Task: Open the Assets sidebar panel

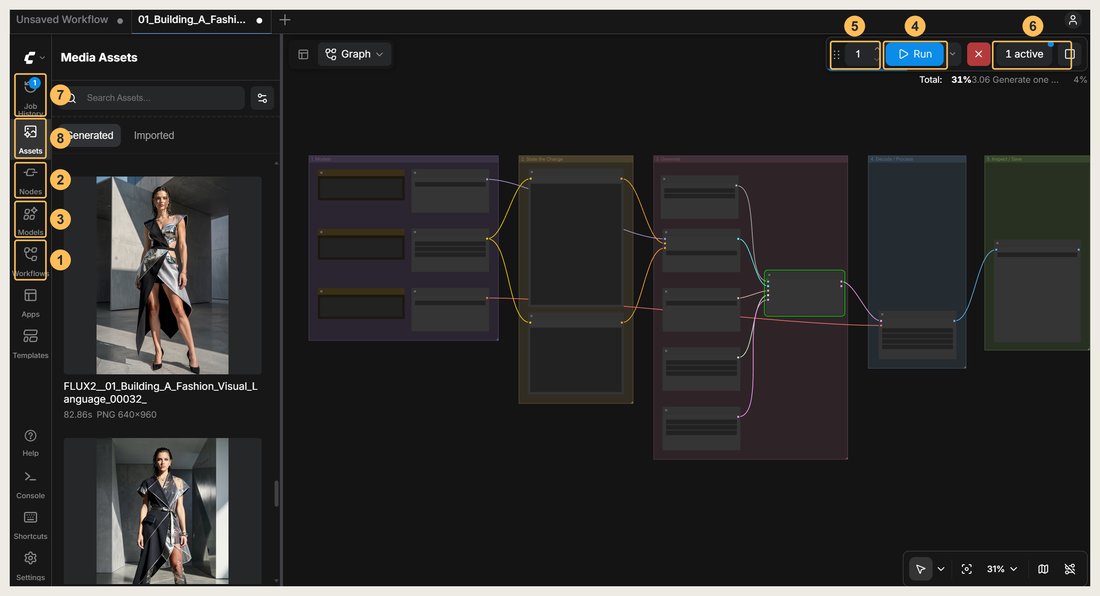Action: [30, 137]
